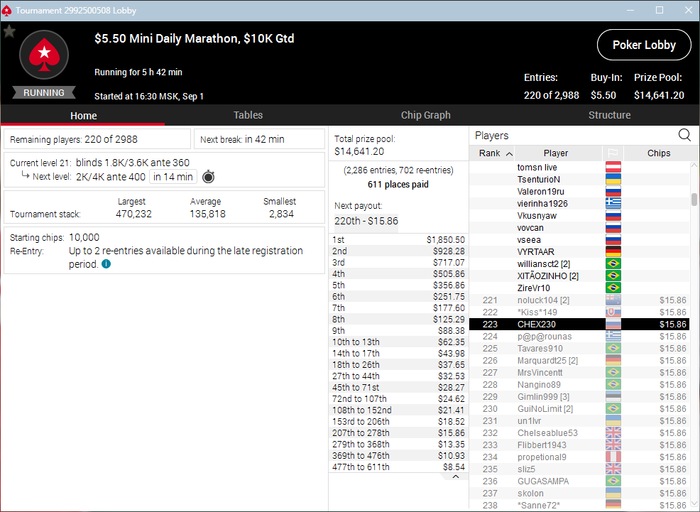Image resolution: width=700 pixels, height=512 pixels.
Task: Click Brazilian flag beside GUGASAMPA
Action: tap(613, 481)
